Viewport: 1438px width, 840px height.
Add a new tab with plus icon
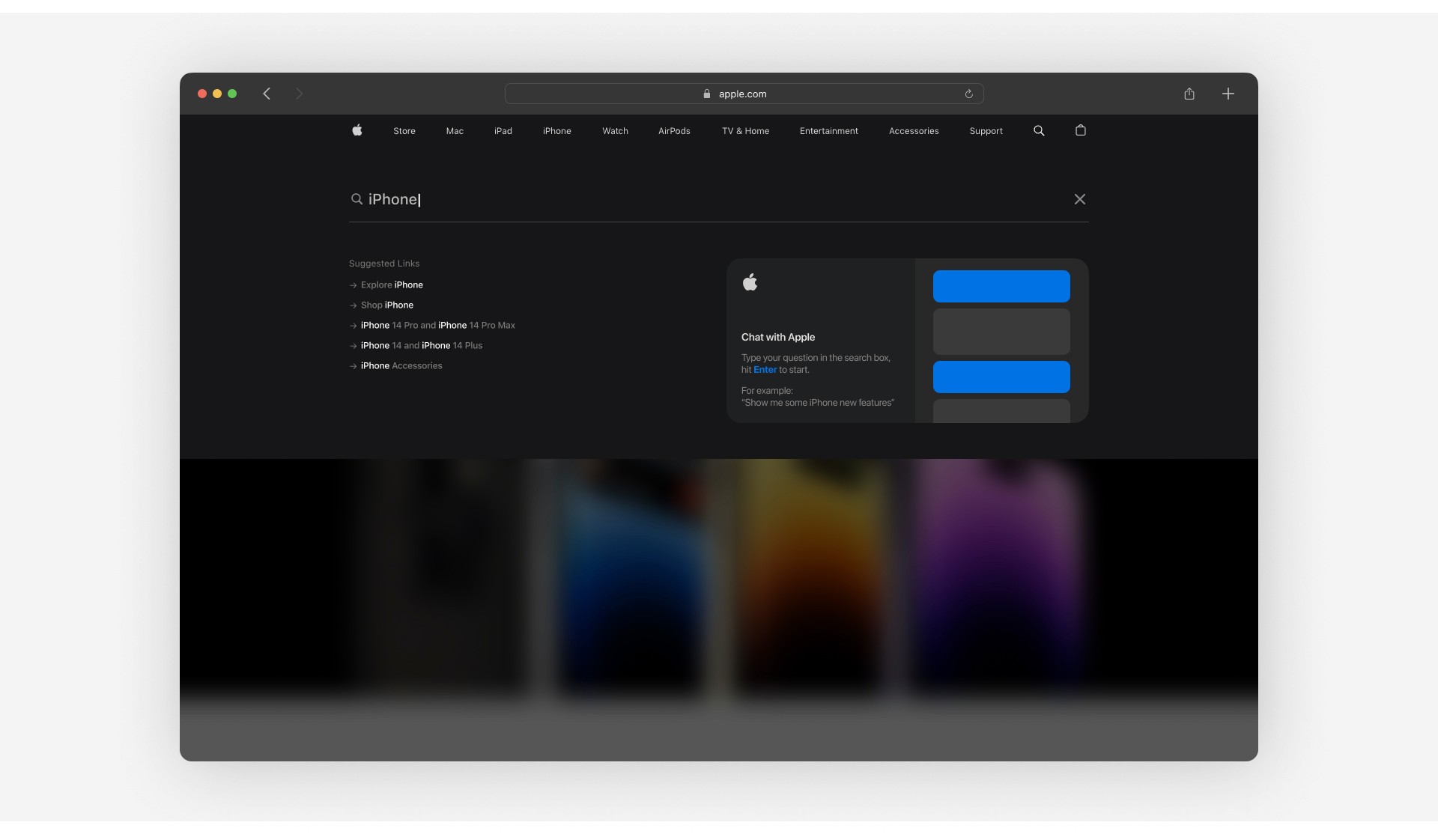tap(1228, 94)
